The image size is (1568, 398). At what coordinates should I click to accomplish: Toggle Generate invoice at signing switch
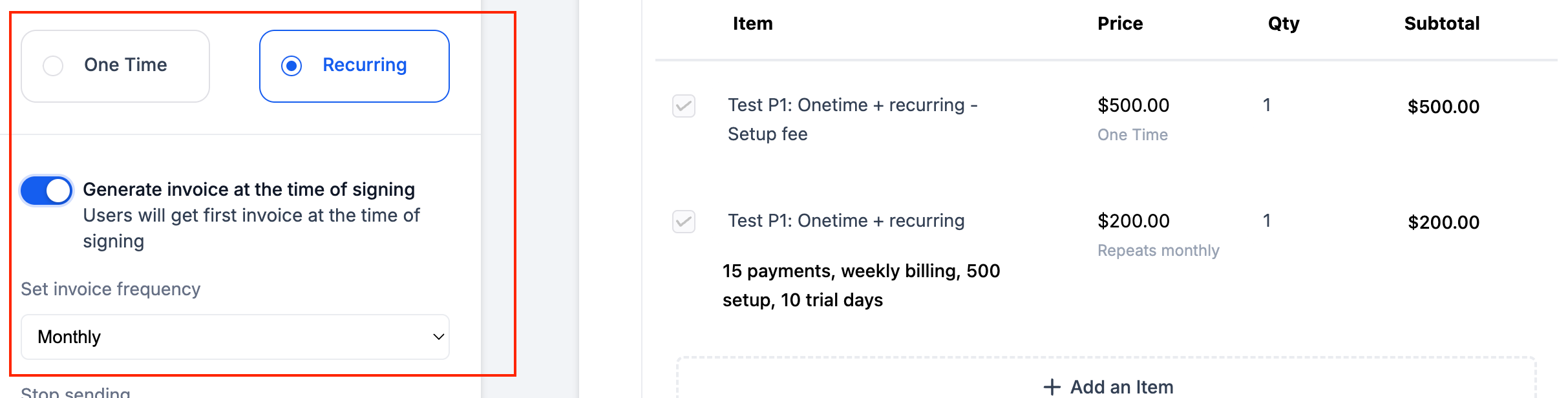point(47,191)
